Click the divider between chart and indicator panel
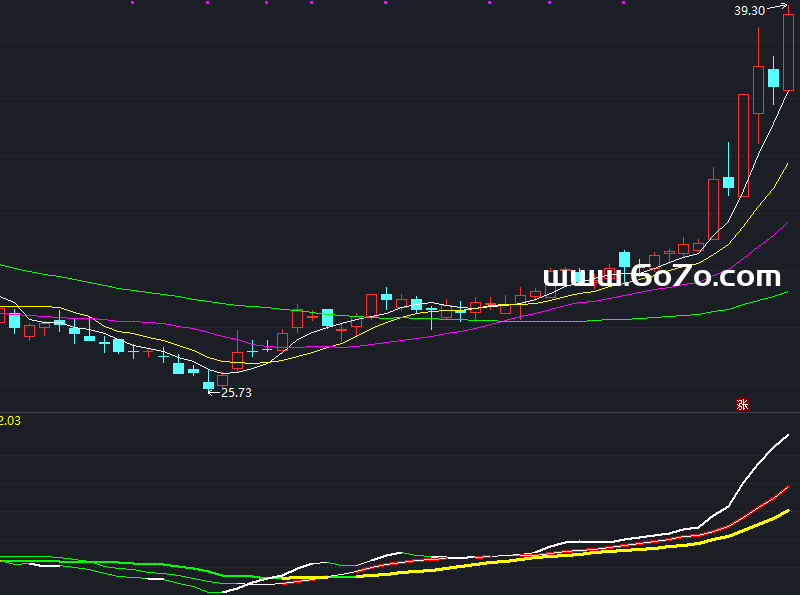 point(400,412)
